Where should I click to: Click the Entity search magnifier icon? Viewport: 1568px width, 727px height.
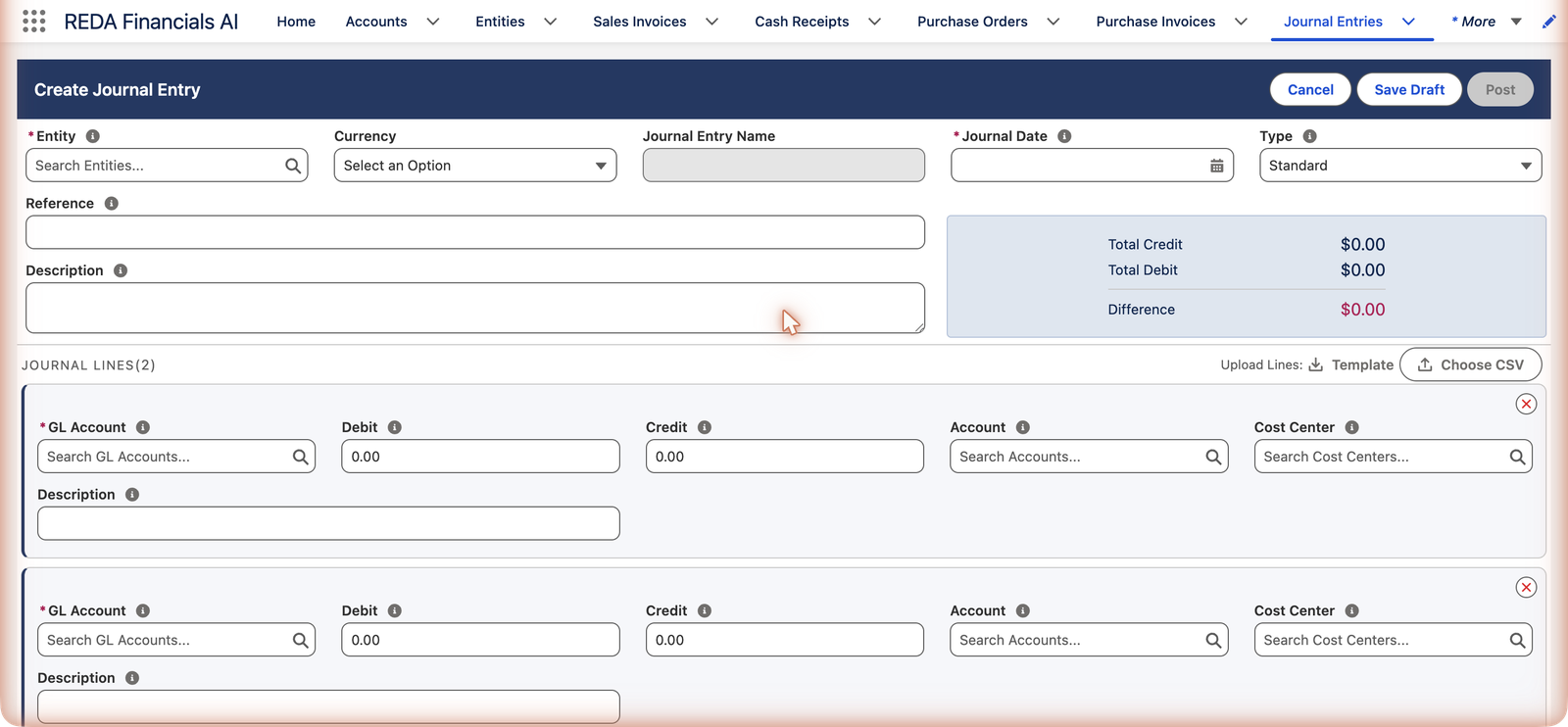[293, 166]
